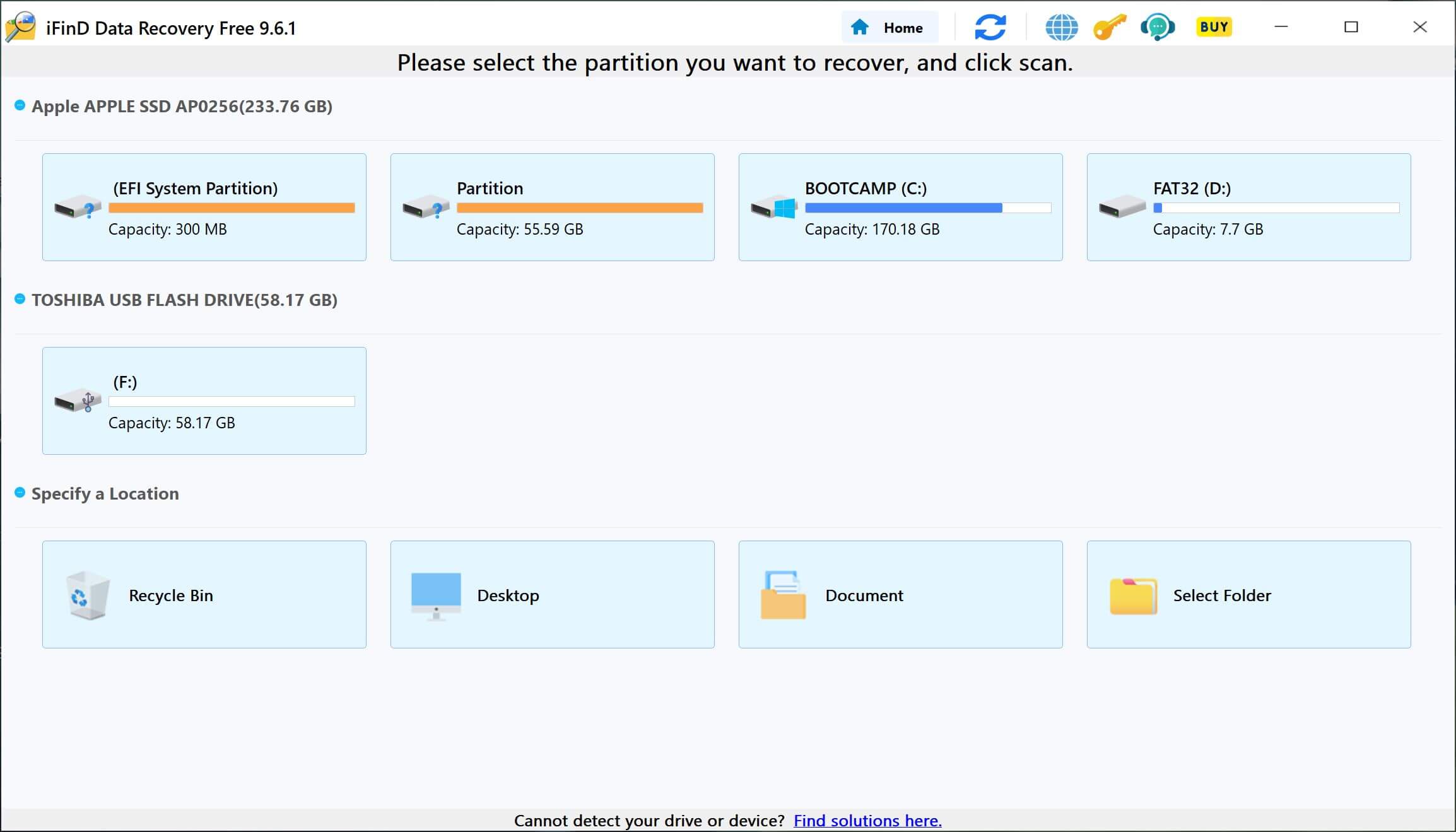Select the EFI System Partition drive icon

tap(78, 208)
